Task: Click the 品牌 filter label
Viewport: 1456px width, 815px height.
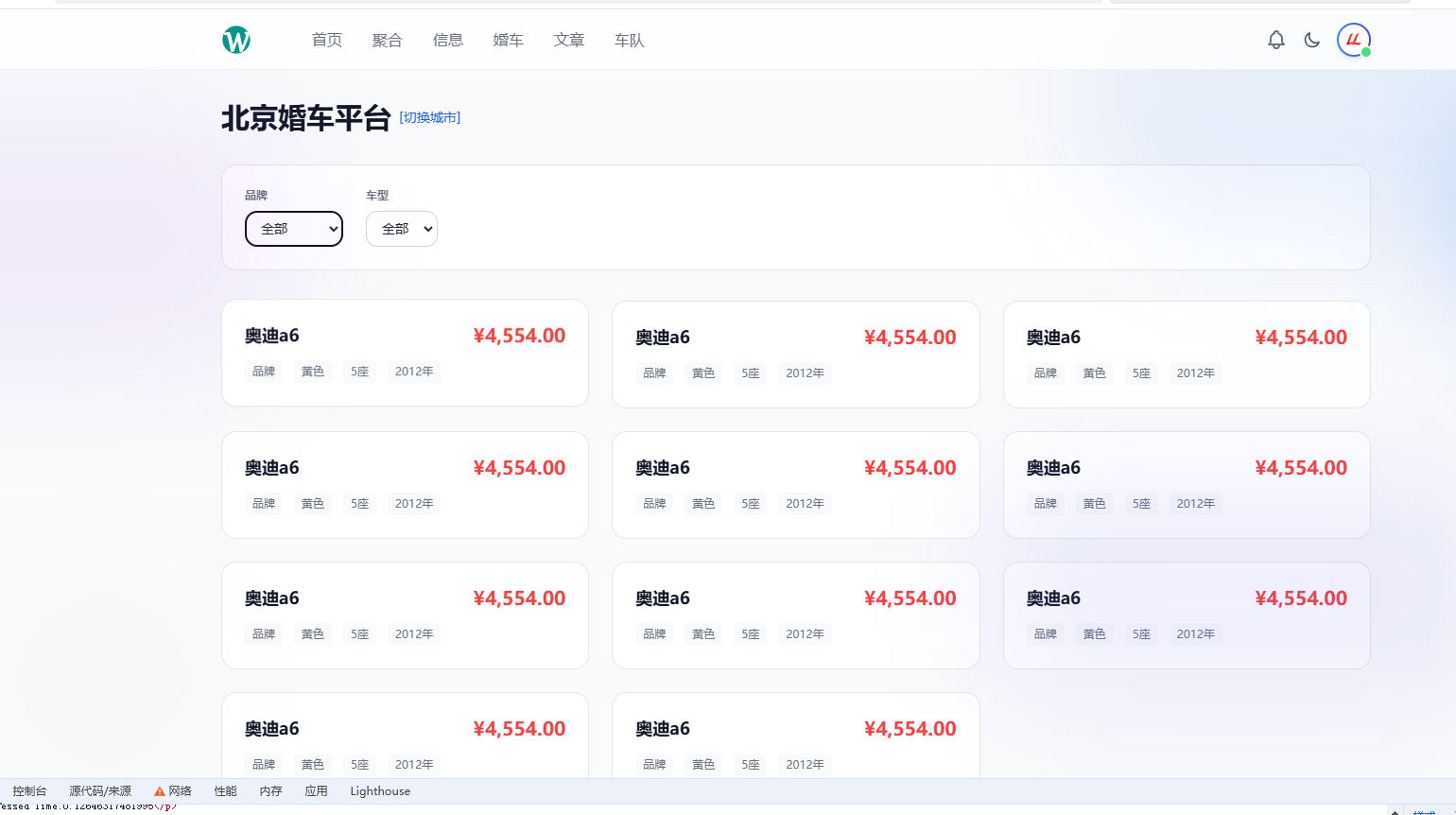Action: click(x=256, y=195)
